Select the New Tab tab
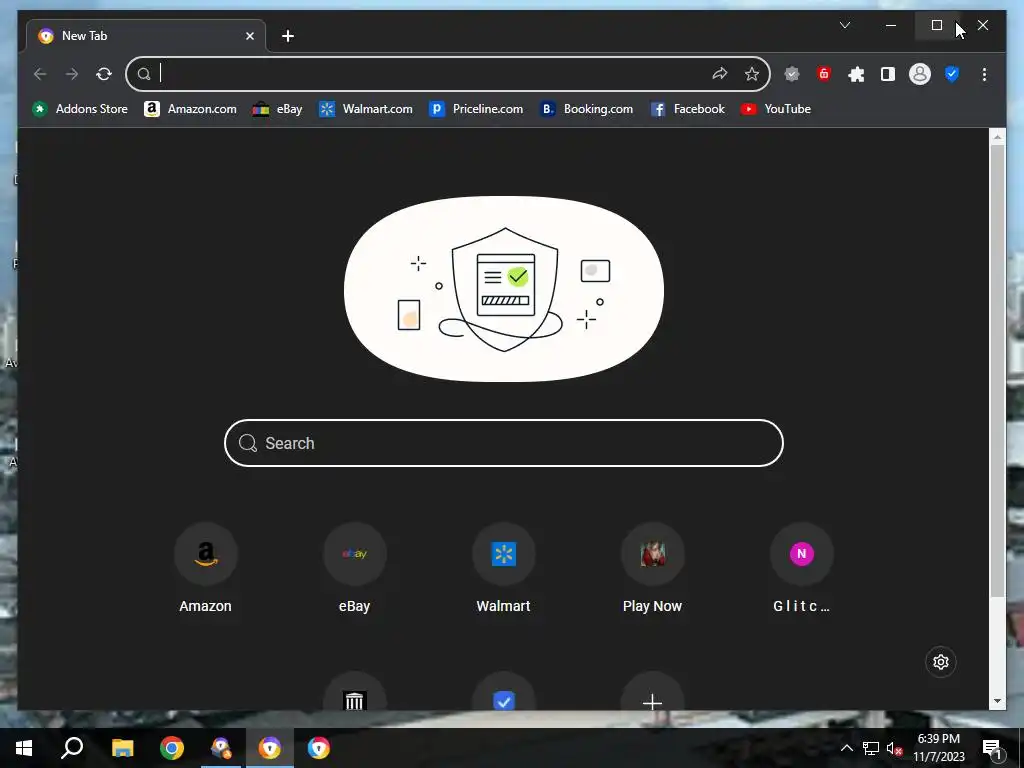The height and width of the screenshot is (768, 1024). (146, 36)
